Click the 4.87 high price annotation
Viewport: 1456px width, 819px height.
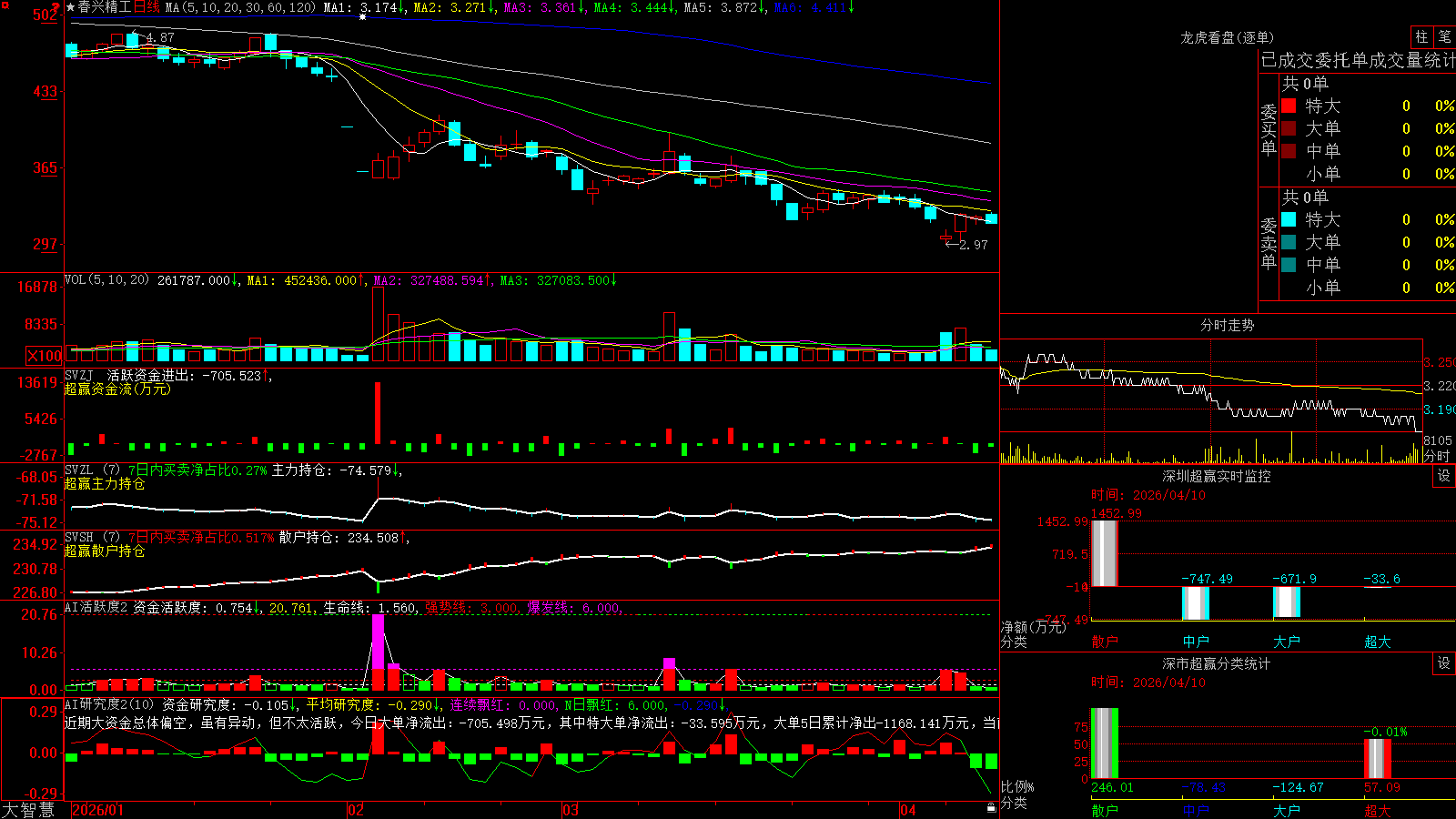[x=159, y=37]
